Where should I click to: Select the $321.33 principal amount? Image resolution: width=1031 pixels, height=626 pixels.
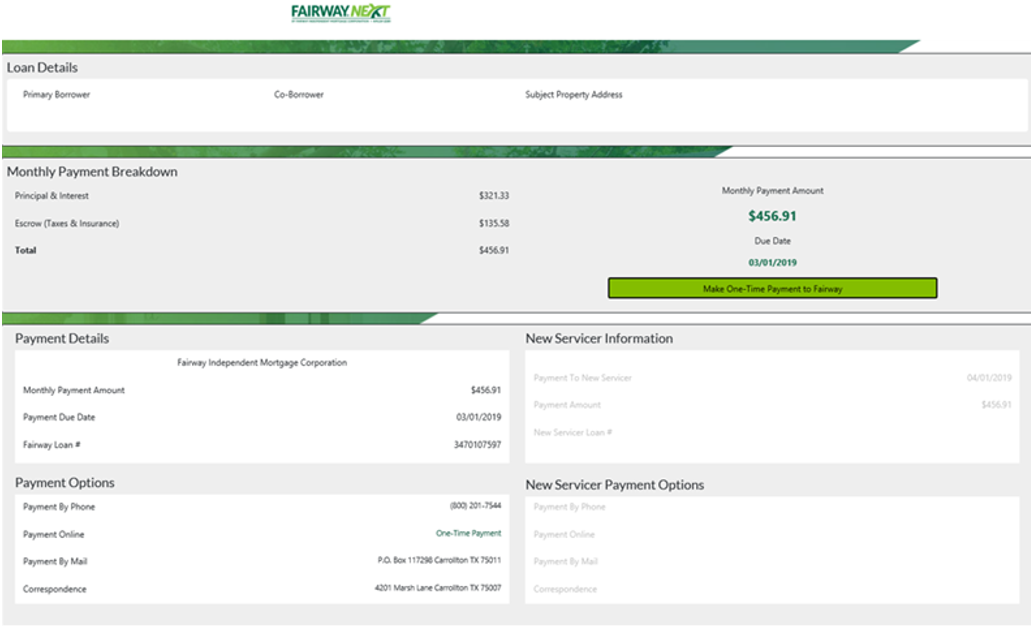coord(494,196)
